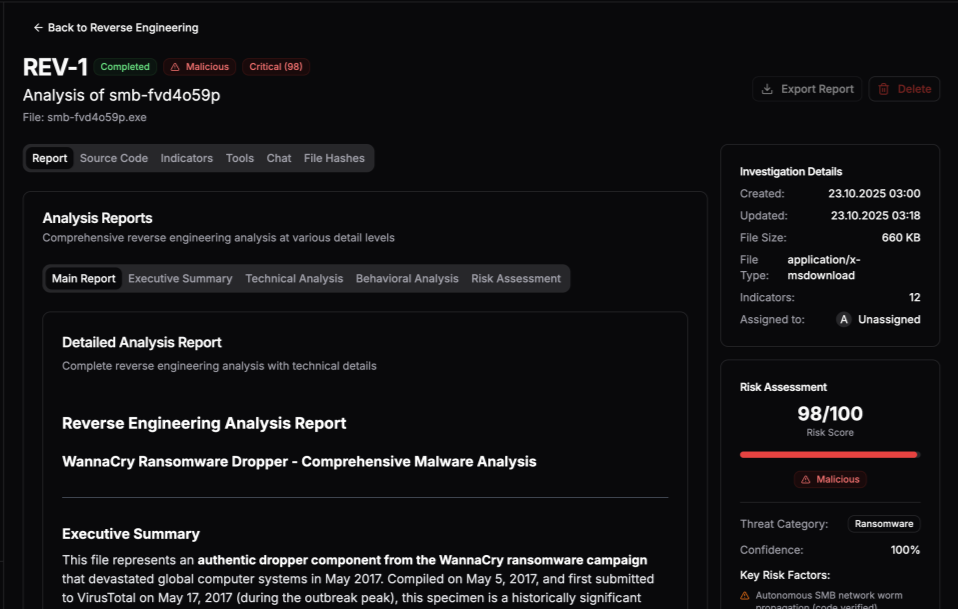The height and width of the screenshot is (609, 958).
Task: Click the Ransomware threat category badge
Action: [x=883, y=524]
